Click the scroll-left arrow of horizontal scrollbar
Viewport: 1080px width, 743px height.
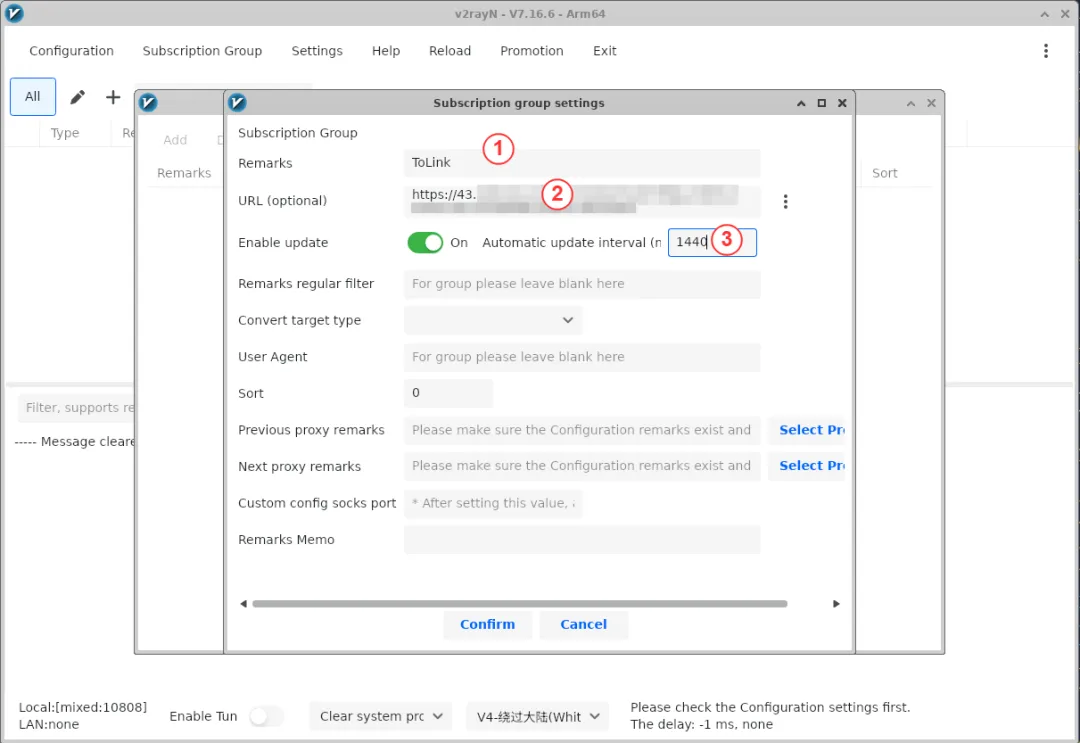pyautogui.click(x=243, y=604)
